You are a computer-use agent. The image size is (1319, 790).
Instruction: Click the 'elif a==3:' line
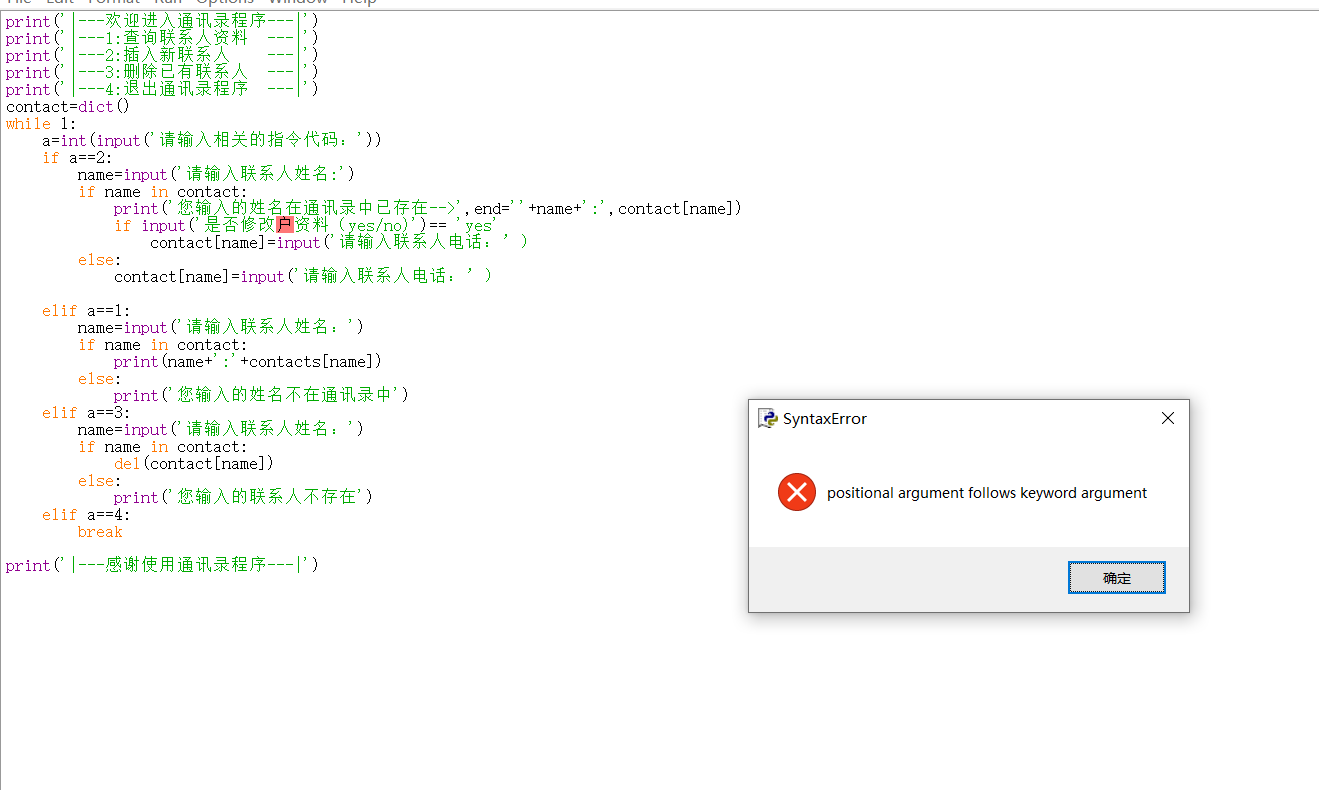coord(86,412)
